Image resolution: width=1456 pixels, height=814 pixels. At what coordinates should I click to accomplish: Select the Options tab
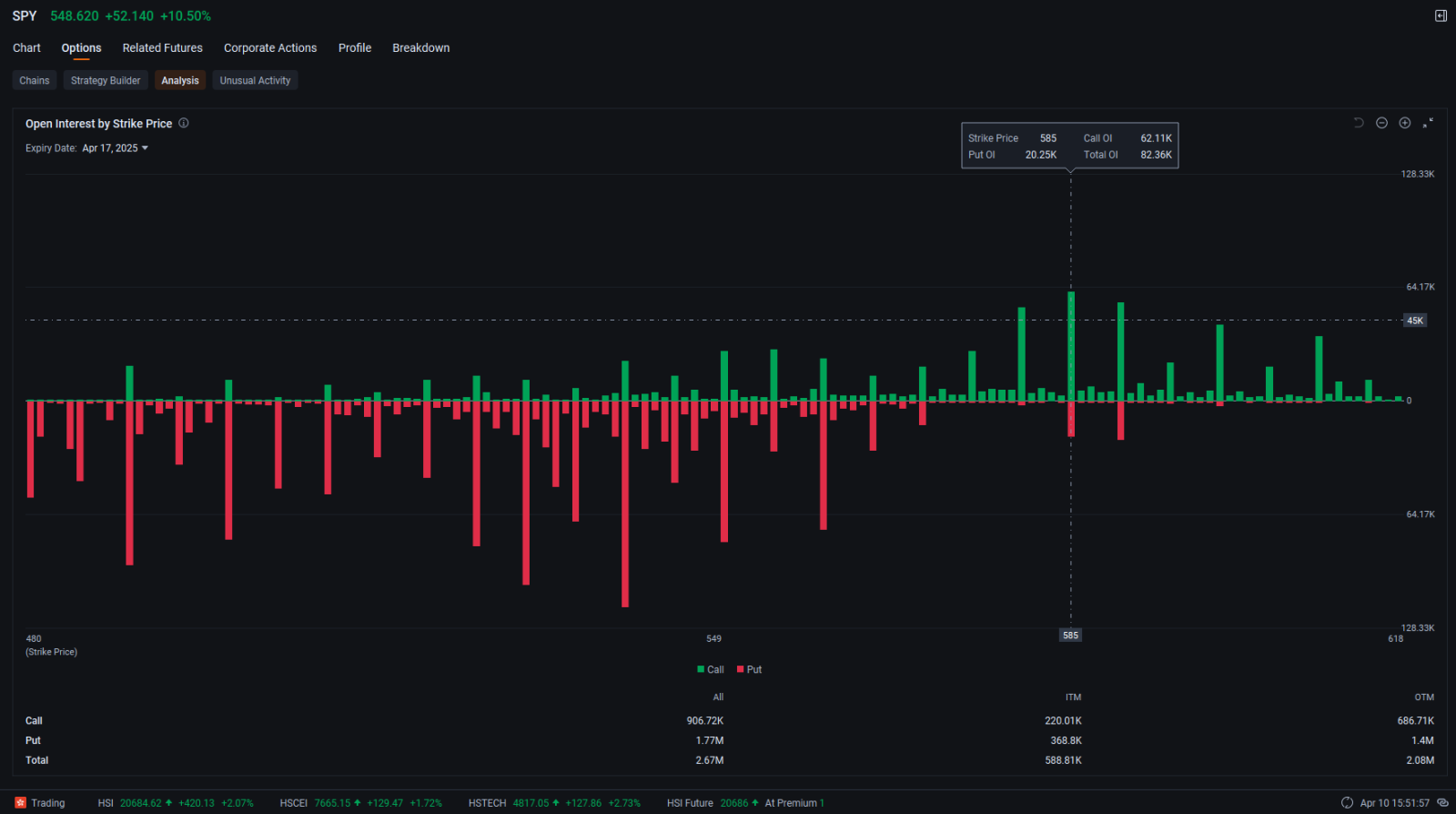81,48
